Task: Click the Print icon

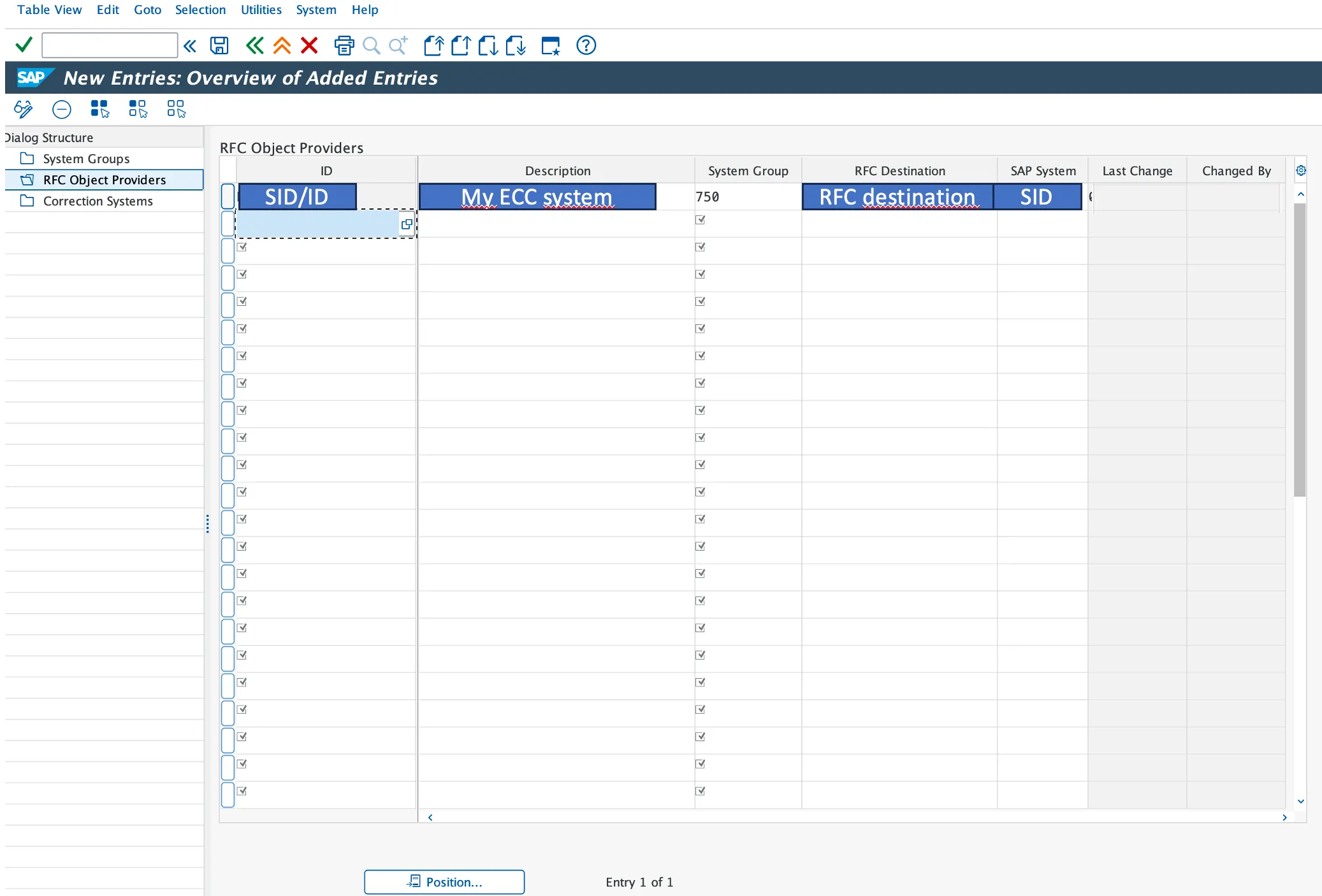Action: (x=344, y=45)
